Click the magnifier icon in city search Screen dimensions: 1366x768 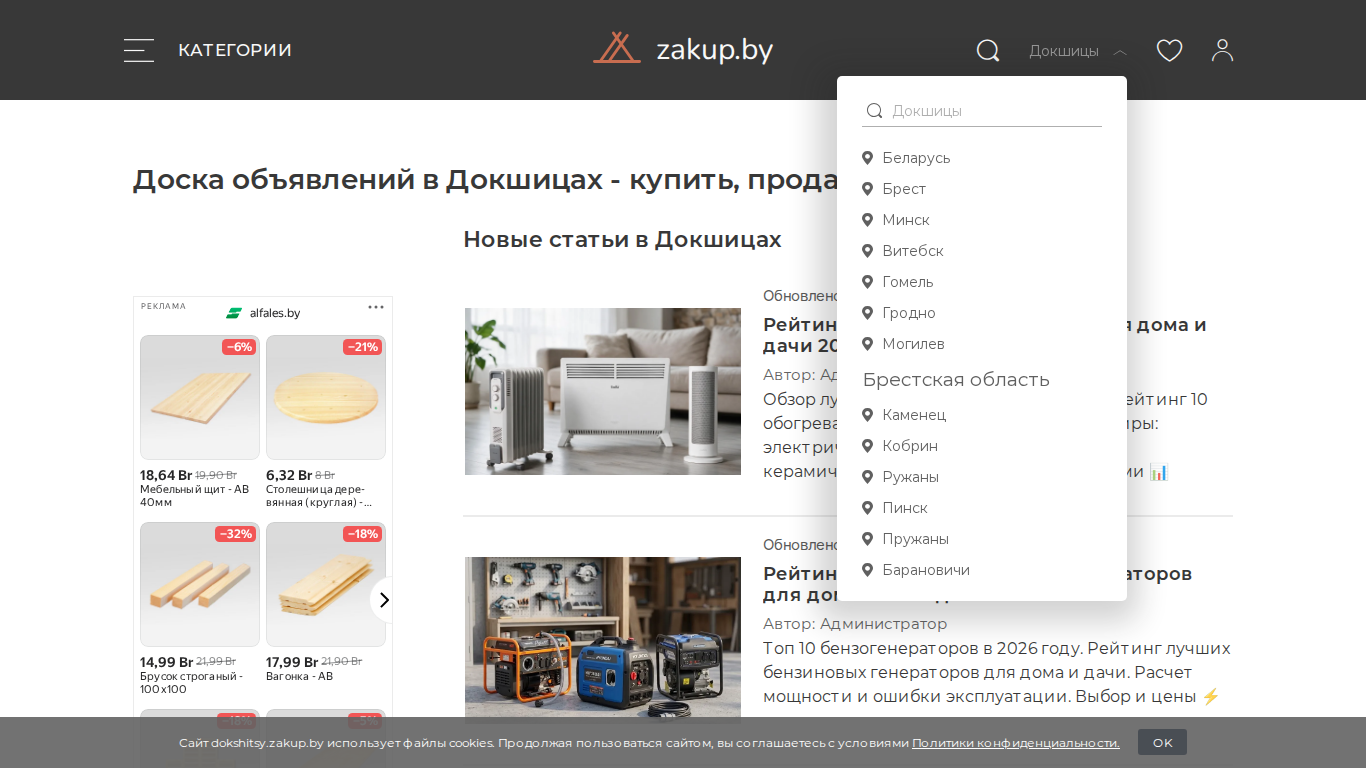tap(874, 111)
